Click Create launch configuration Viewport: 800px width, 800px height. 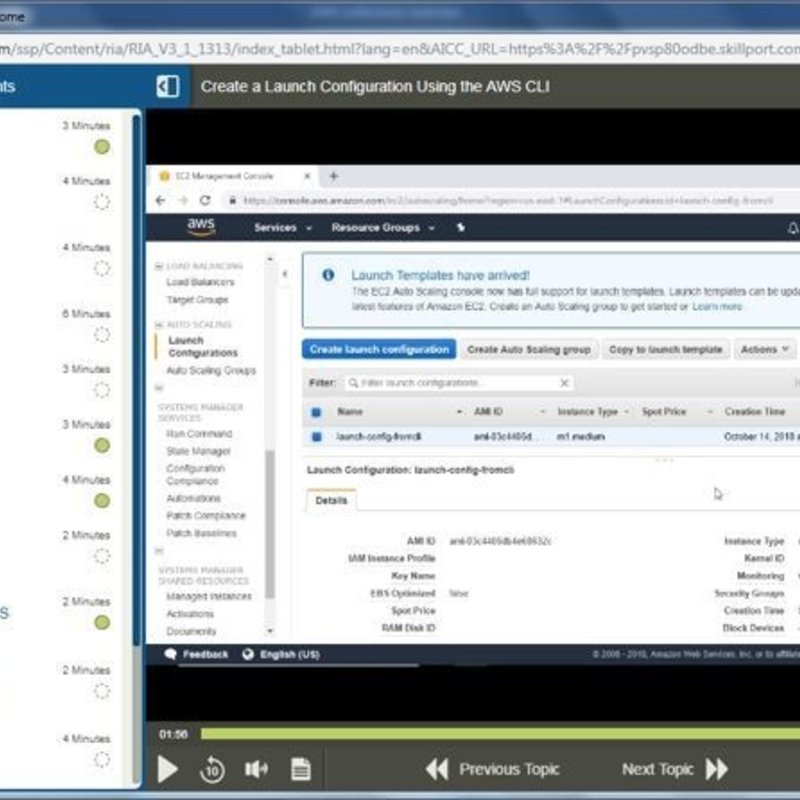(x=379, y=349)
